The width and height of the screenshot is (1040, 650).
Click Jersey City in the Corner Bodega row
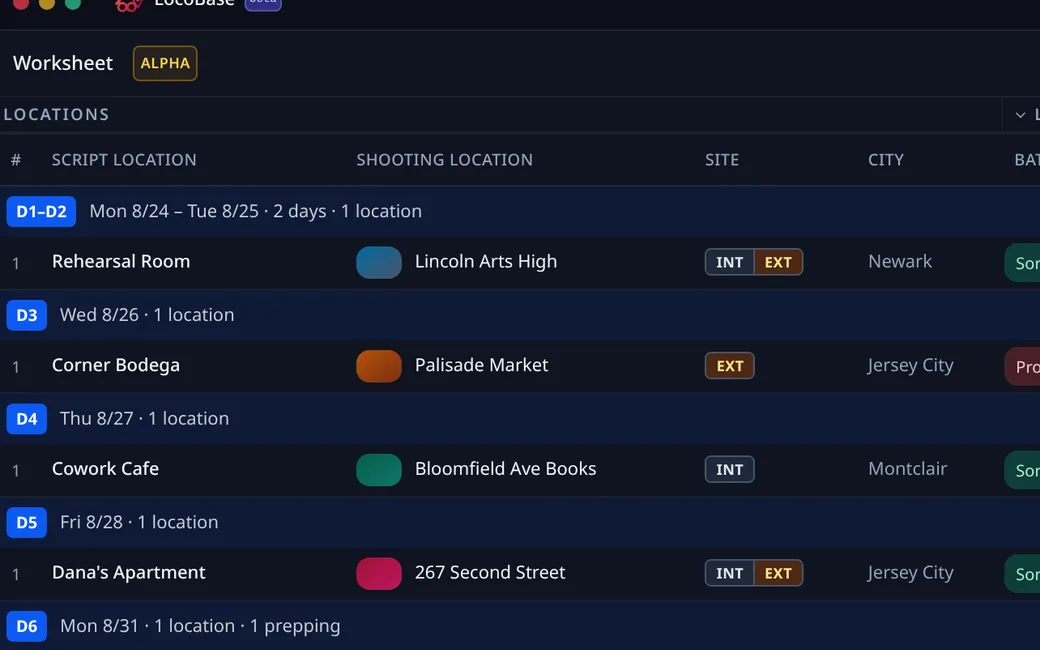(x=911, y=365)
